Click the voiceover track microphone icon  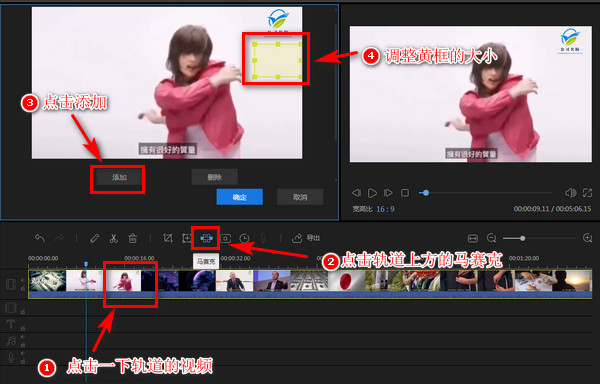click(x=11, y=357)
